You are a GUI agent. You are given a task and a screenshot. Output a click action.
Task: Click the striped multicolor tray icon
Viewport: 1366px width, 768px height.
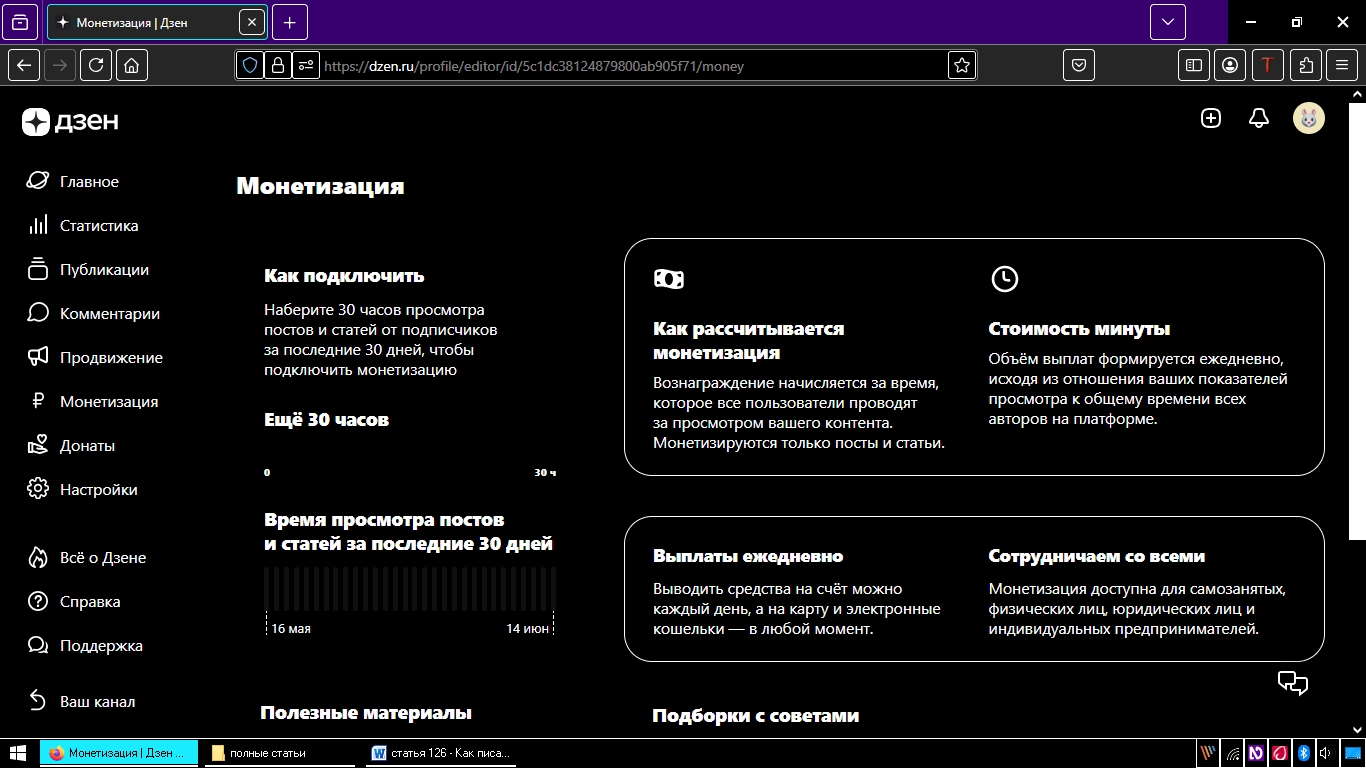[1209, 753]
